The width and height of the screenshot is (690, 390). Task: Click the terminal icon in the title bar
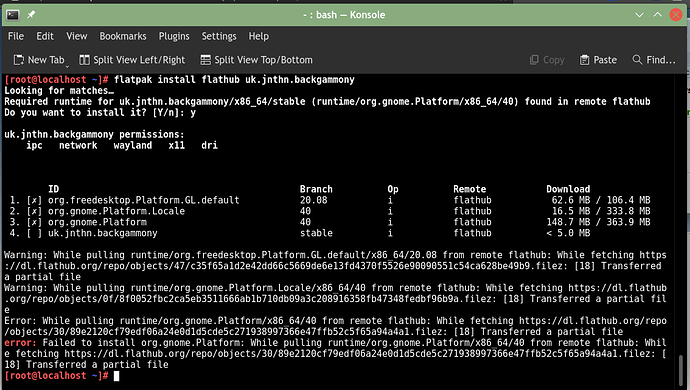pyautogui.click(x=12, y=15)
